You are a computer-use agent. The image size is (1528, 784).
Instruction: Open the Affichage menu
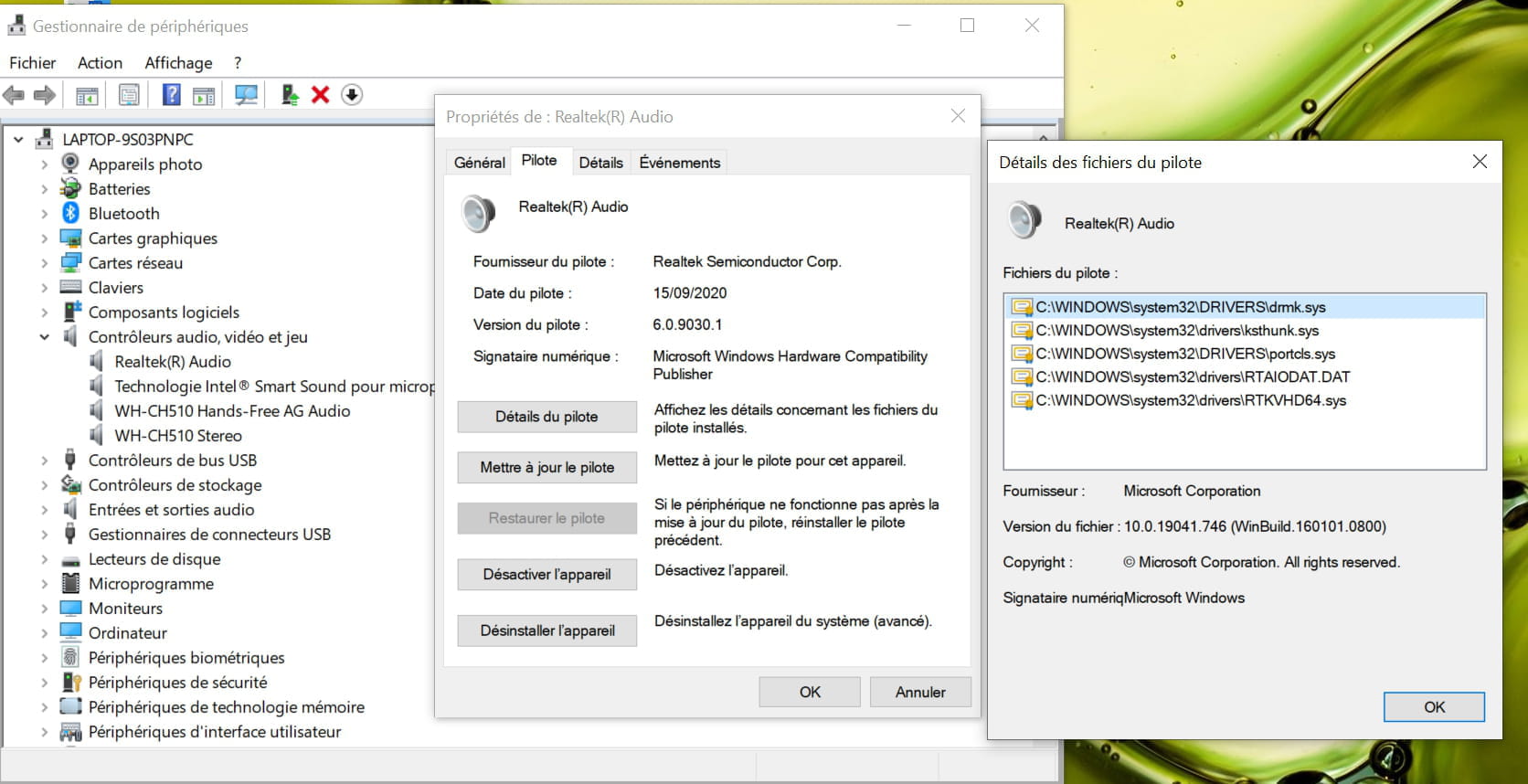[178, 62]
